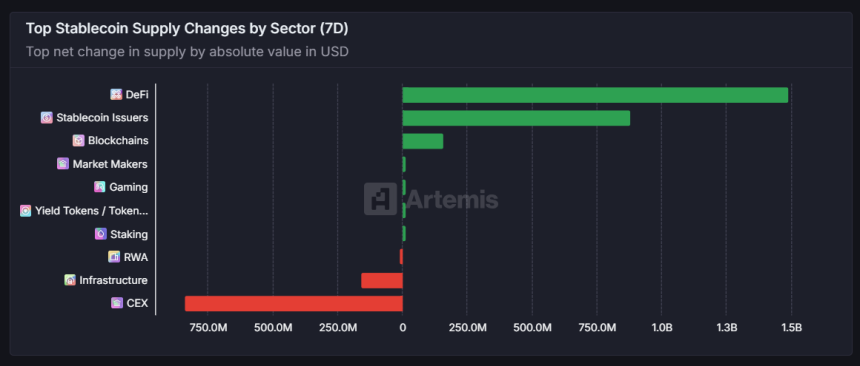Select the red Infrastructure bar
Screen dimensions: 860x366
coord(382,280)
